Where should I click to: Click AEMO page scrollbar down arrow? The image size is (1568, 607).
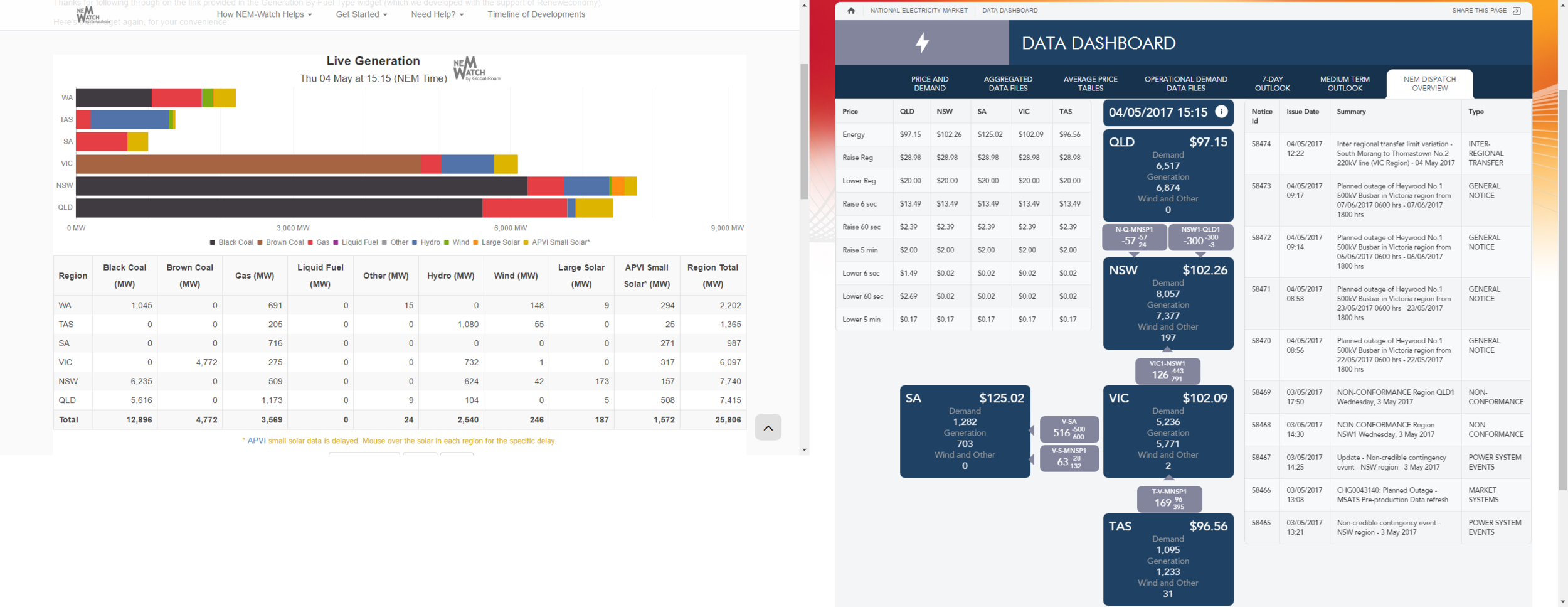point(1562,602)
